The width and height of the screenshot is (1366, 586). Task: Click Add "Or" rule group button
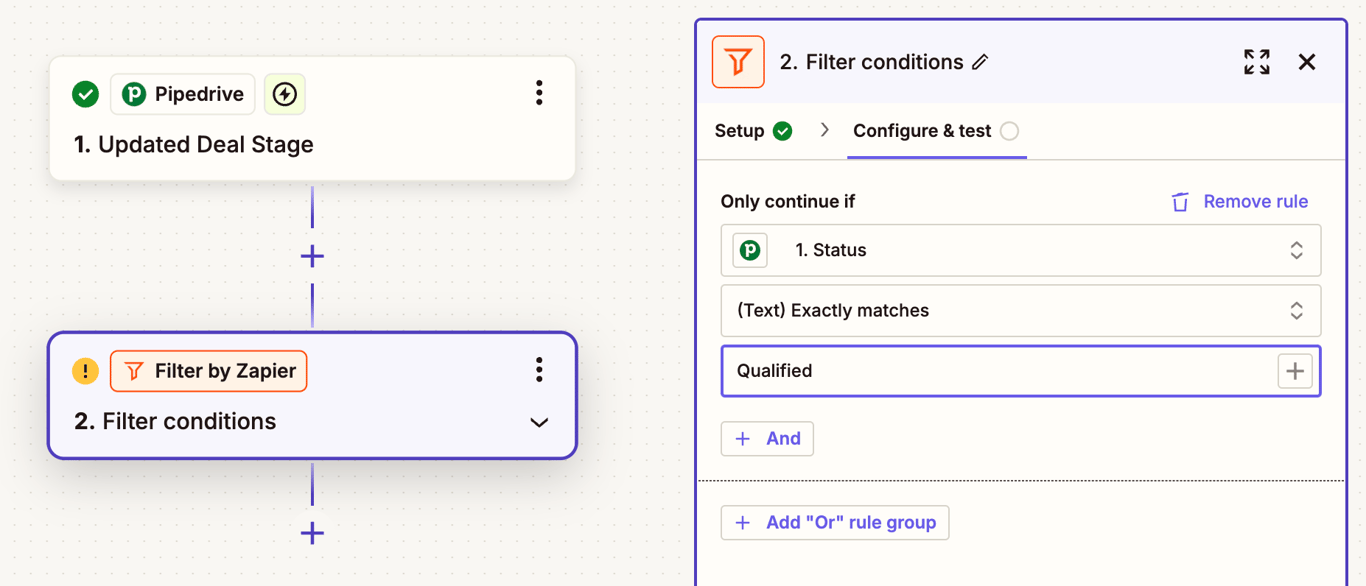coord(835,523)
